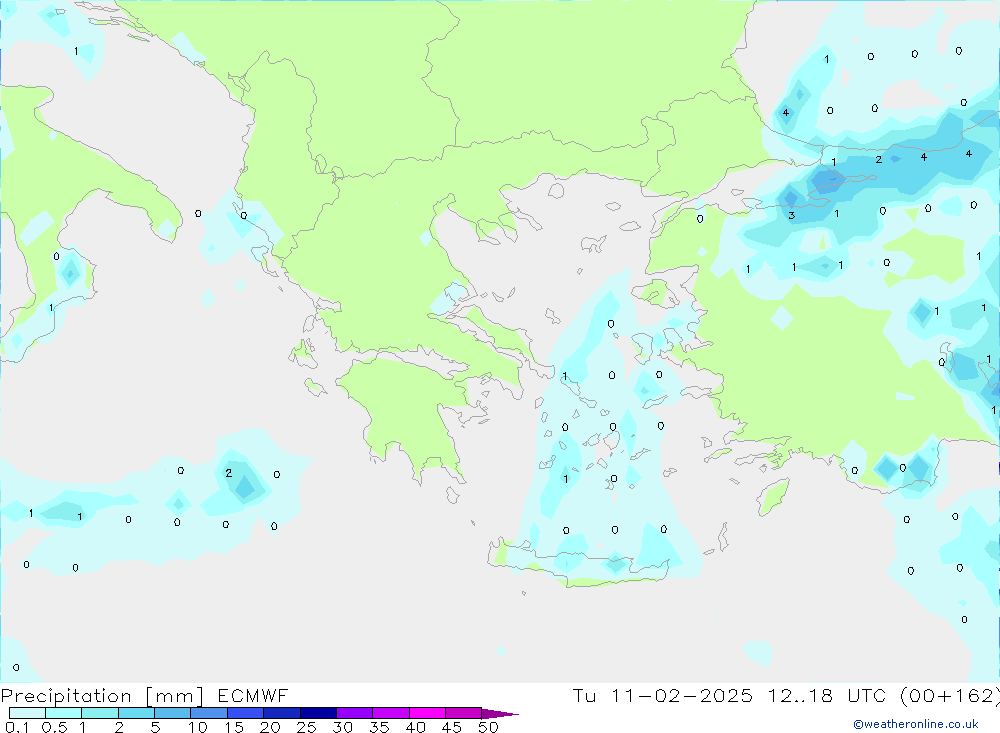Click the 'Tu 11-02-2025' date text
The image size is (1000, 733).
662,695
